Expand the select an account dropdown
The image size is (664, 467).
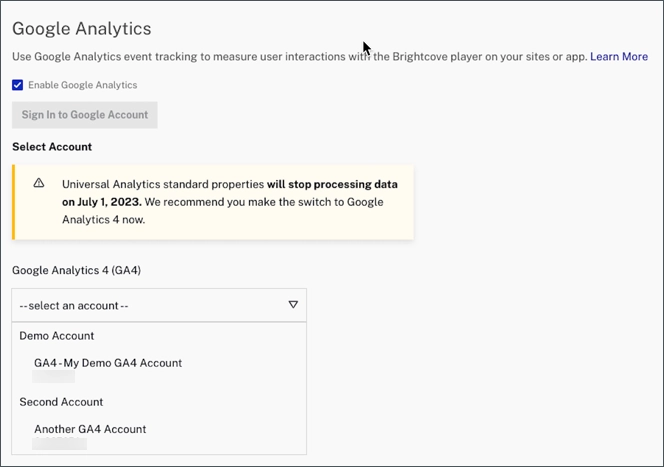(159, 305)
